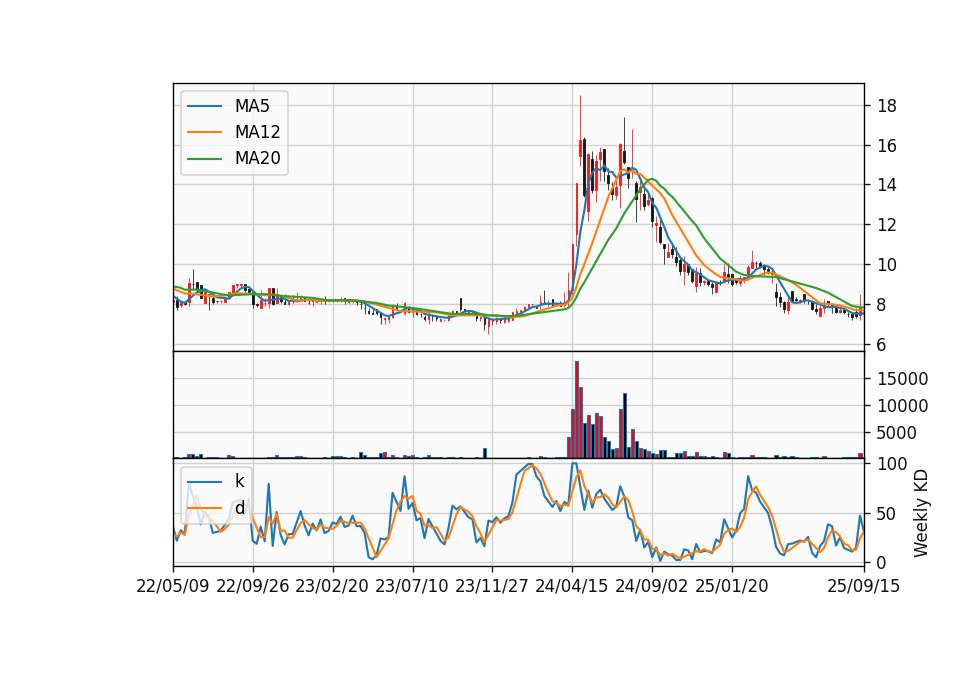
Task: Click the KD axis label 0
Action: point(882,562)
